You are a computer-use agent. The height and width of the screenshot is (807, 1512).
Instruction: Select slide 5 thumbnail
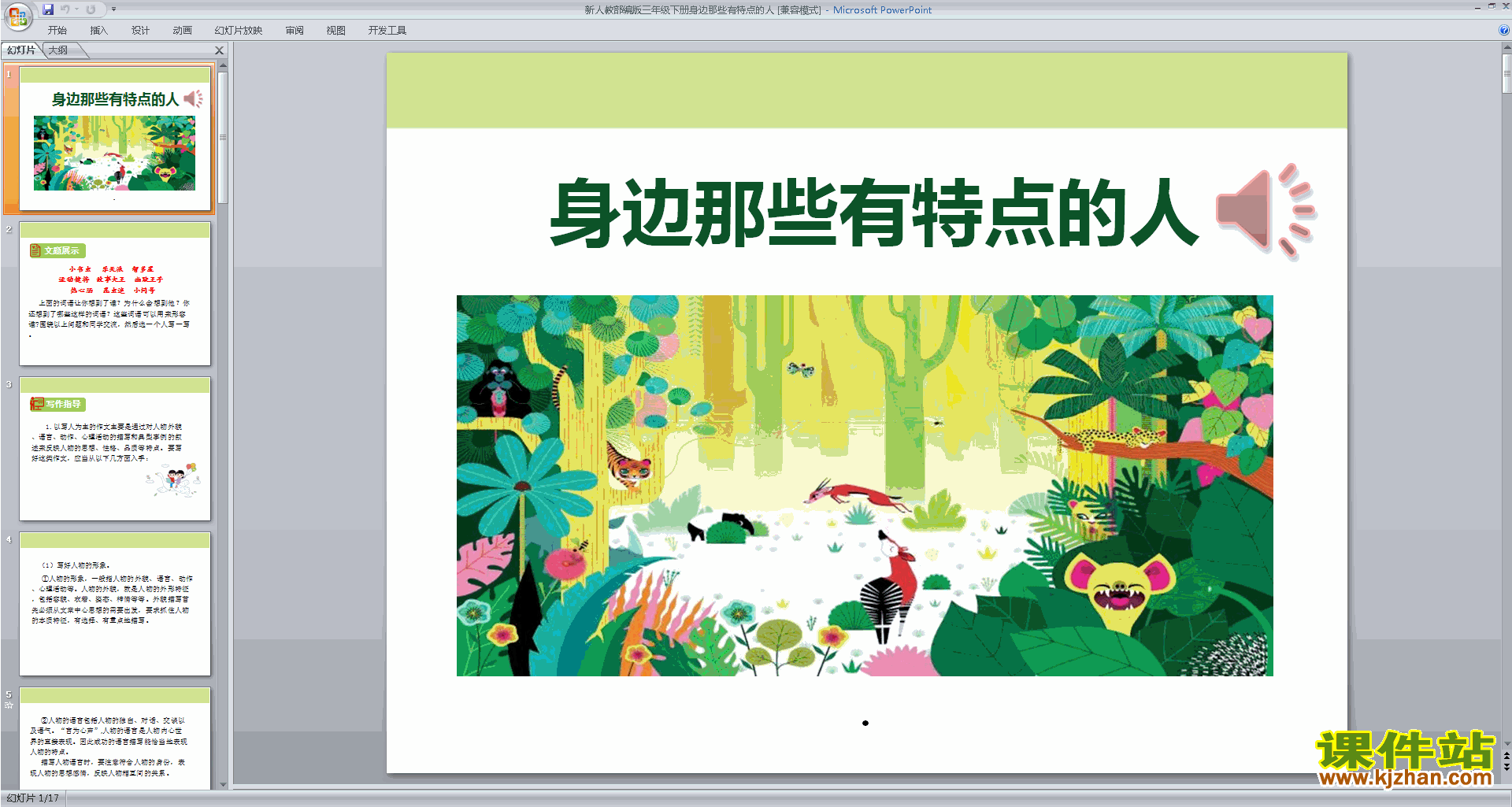tap(115, 739)
